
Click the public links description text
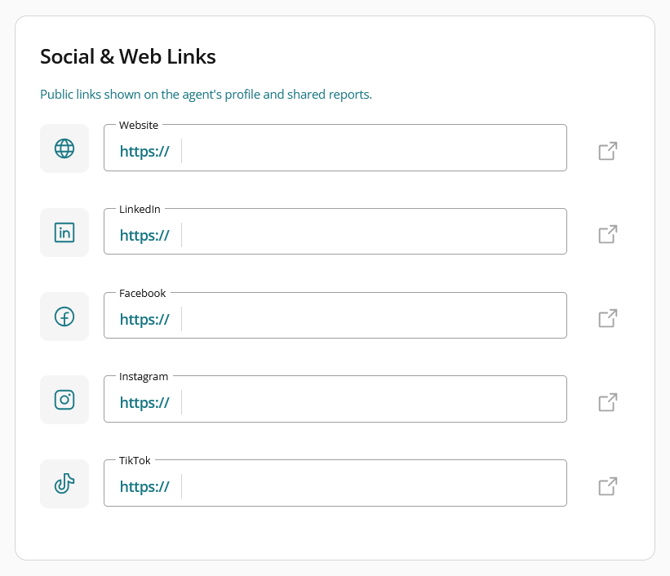coord(206,94)
